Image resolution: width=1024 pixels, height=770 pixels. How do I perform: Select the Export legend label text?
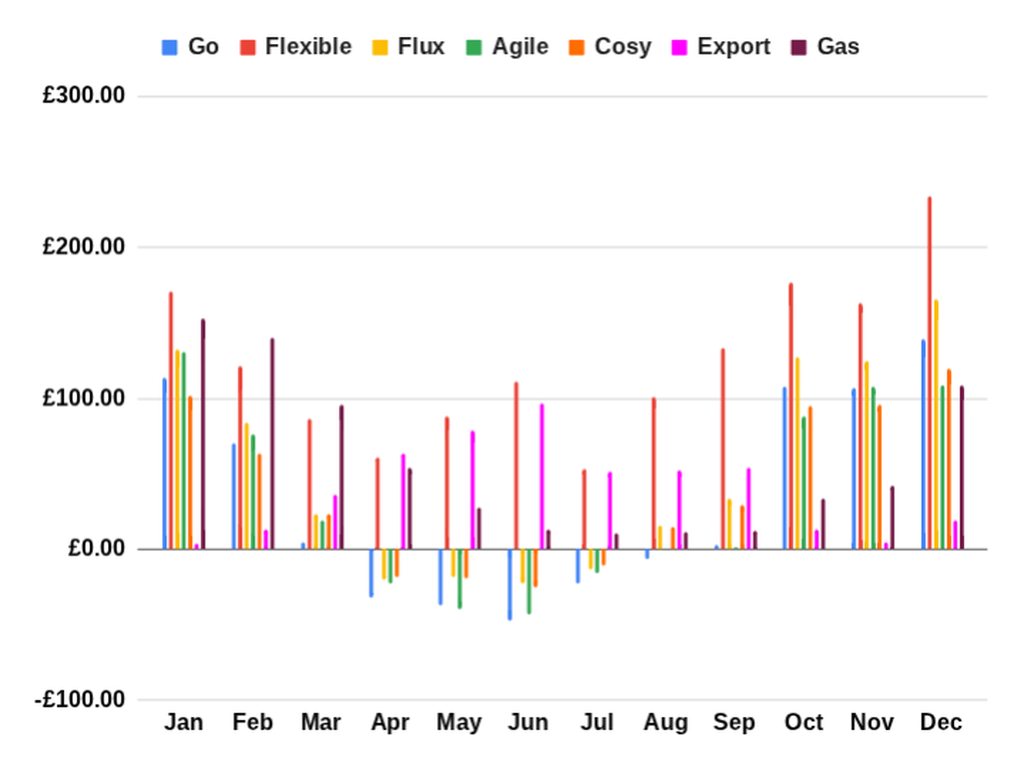(x=734, y=47)
